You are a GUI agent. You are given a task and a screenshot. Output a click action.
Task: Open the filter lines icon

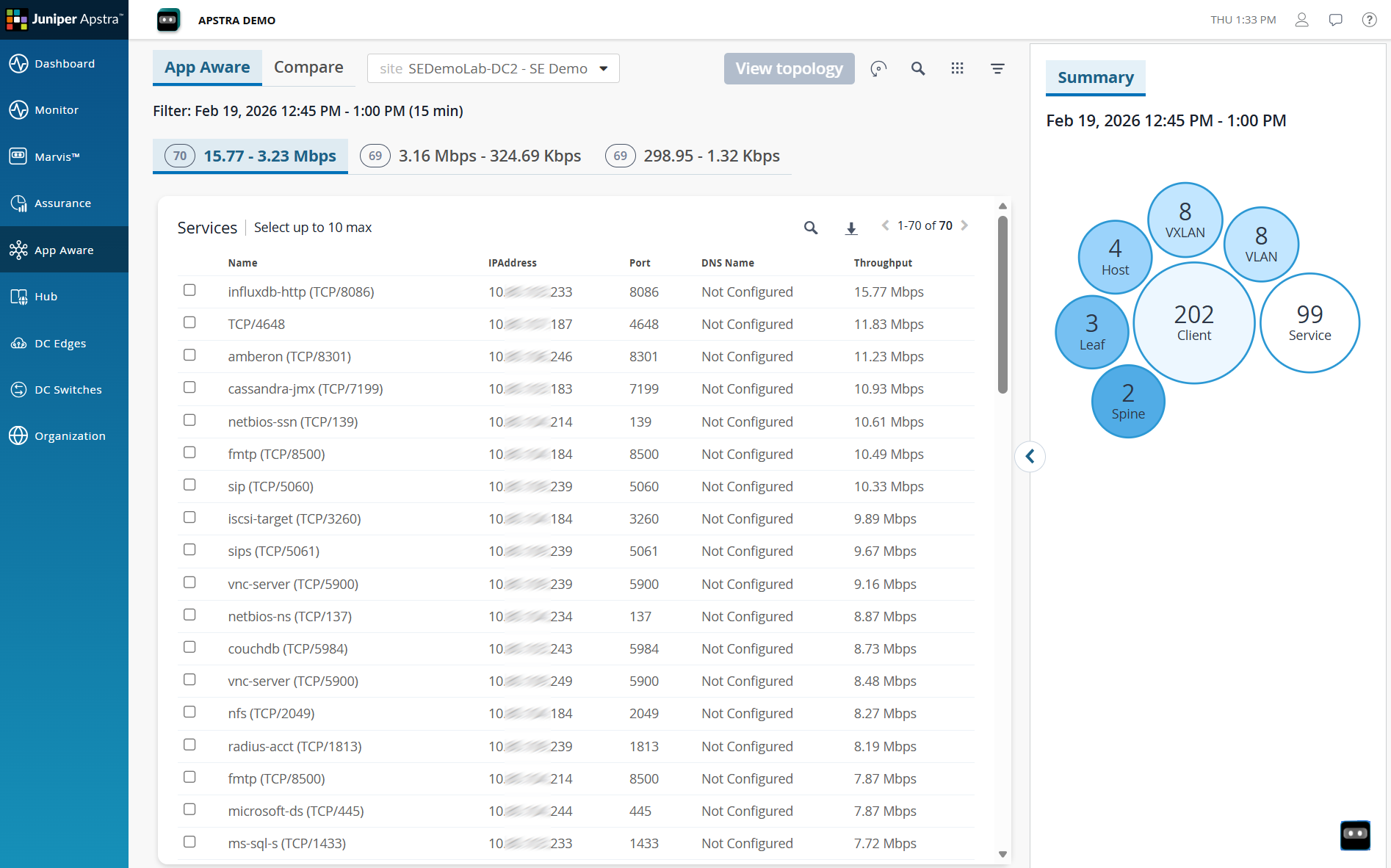pyautogui.click(x=997, y=68)
